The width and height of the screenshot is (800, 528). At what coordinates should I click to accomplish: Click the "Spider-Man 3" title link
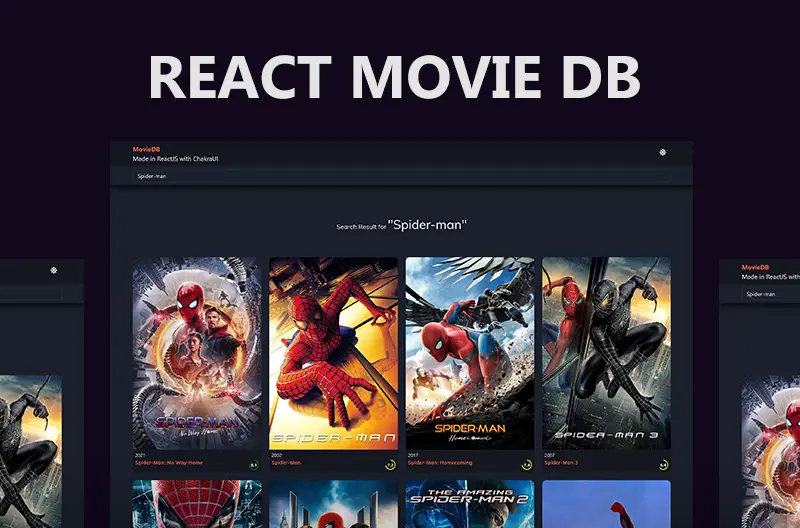561,463
